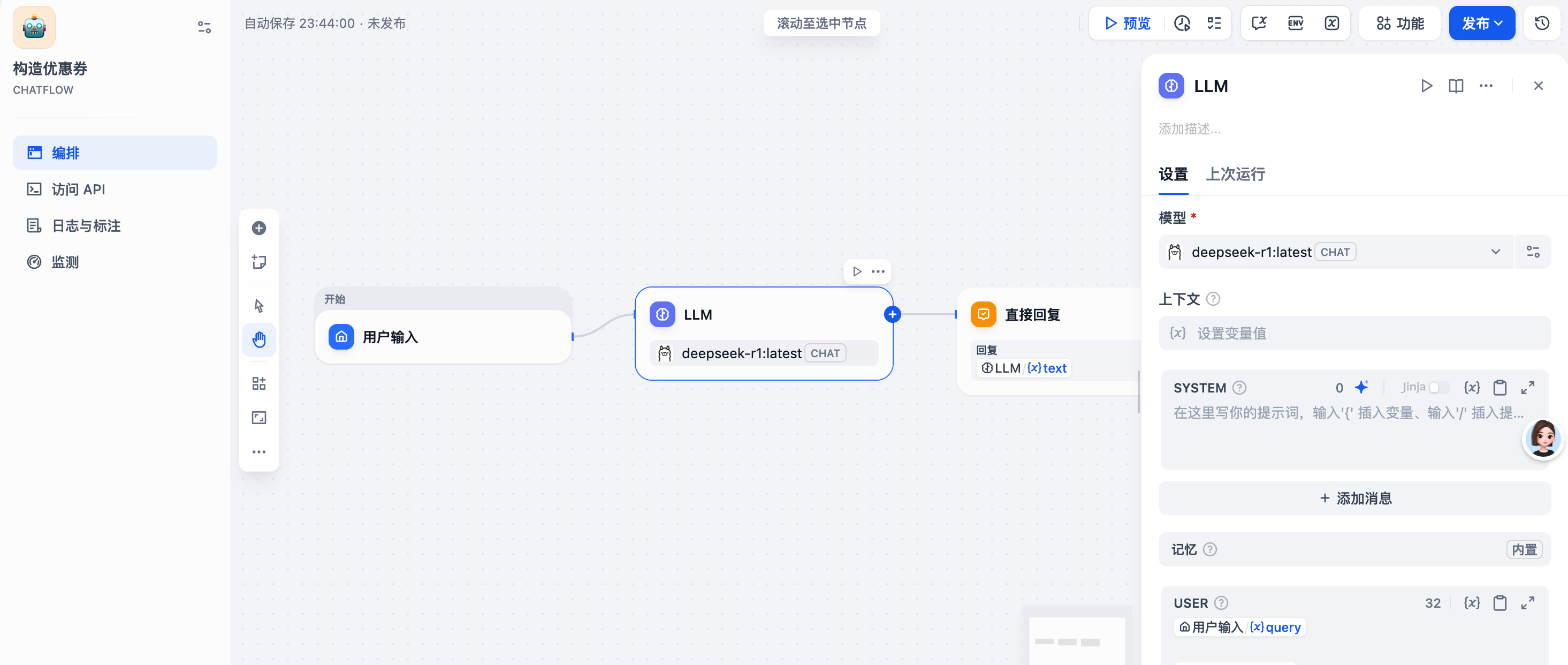1568x665 pixels.
Task: Show USER prompt help icon
Action: (x=1221, y=603)
